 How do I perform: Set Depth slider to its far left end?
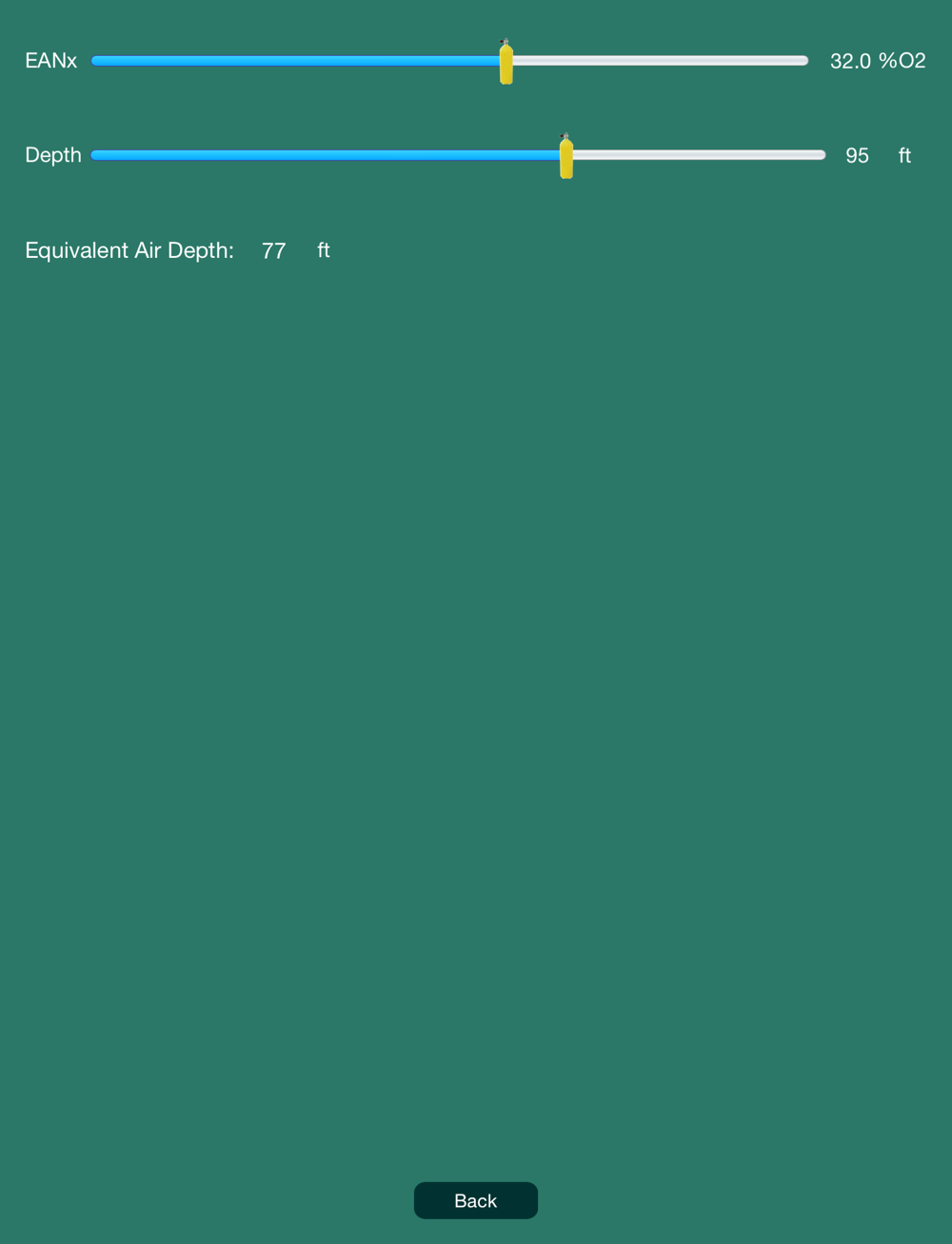[94, 154]
